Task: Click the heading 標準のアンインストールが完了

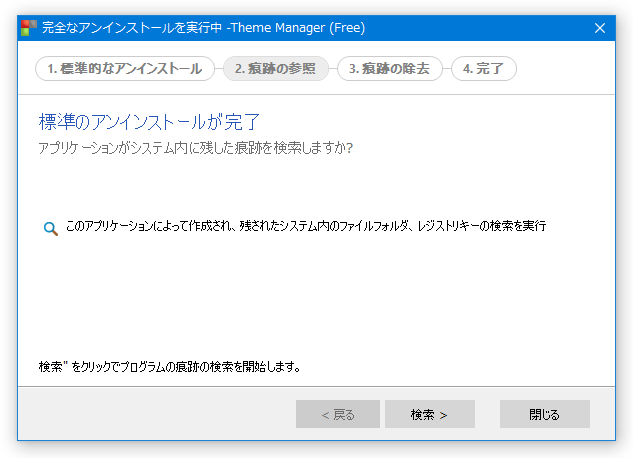Action: 149,122
